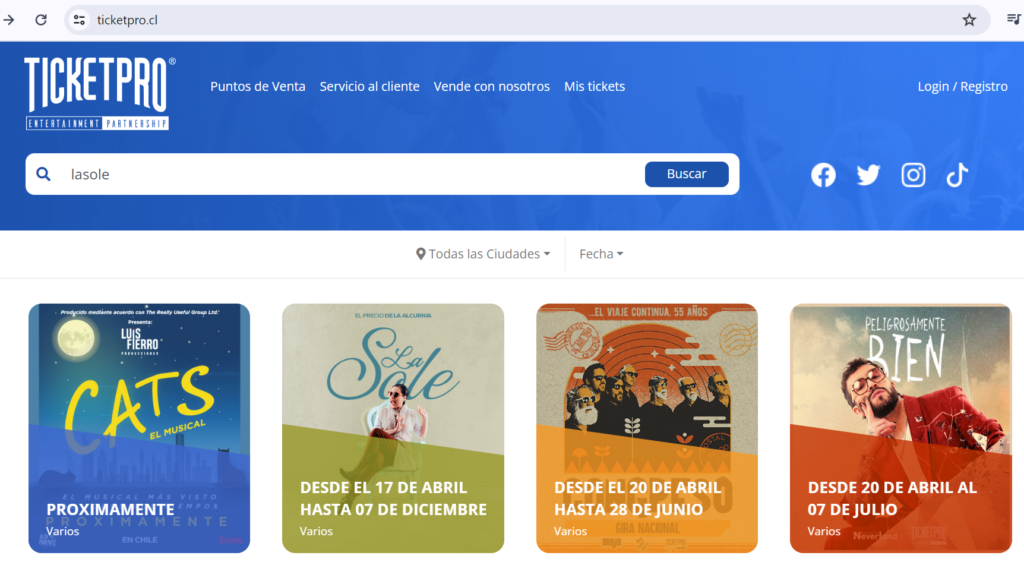1024x562 pixels.
Task: Open TicketPro TikTok profile icon
Action: click(x=957, y=175)
